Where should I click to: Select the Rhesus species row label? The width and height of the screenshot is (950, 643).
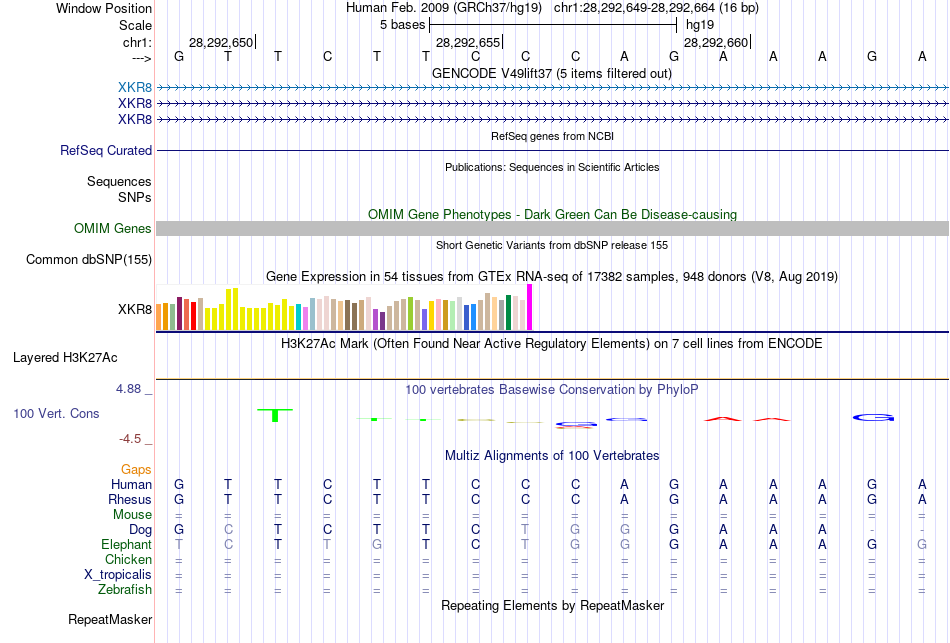130,499
